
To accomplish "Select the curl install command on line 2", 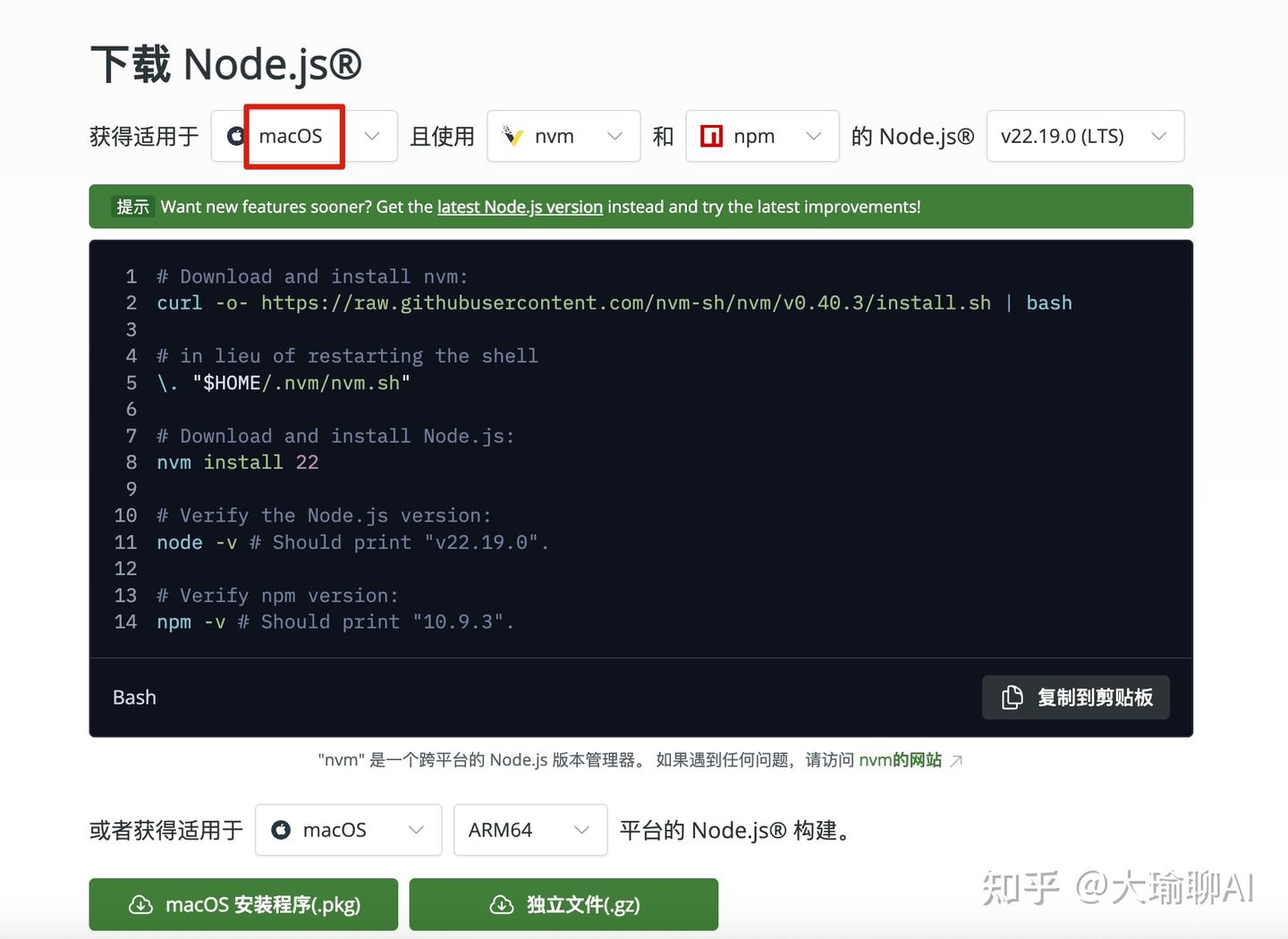I will (x=614, y=302).
